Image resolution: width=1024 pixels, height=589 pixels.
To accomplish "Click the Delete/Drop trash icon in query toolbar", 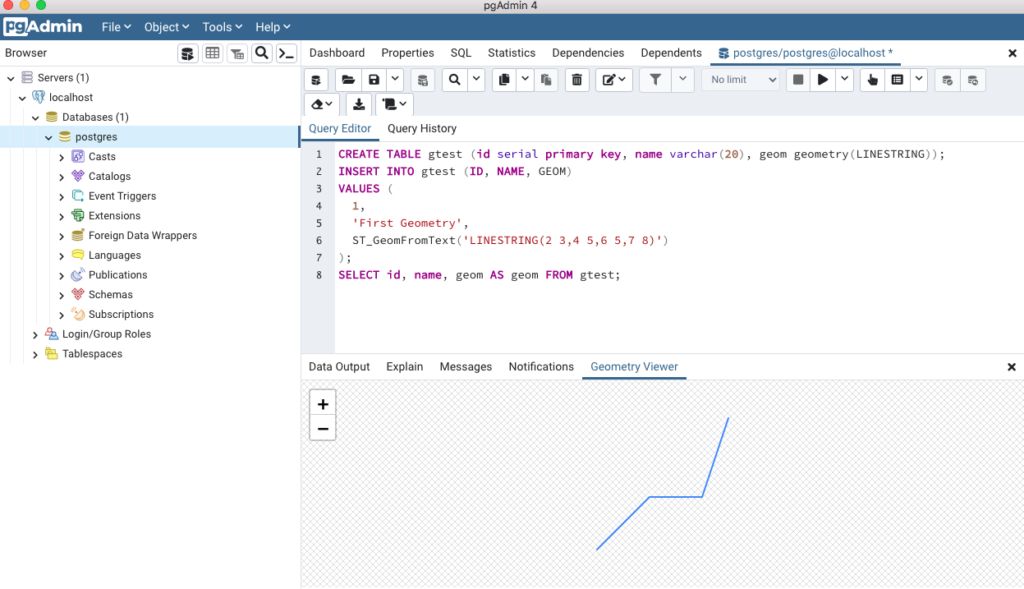I will 577,79.
